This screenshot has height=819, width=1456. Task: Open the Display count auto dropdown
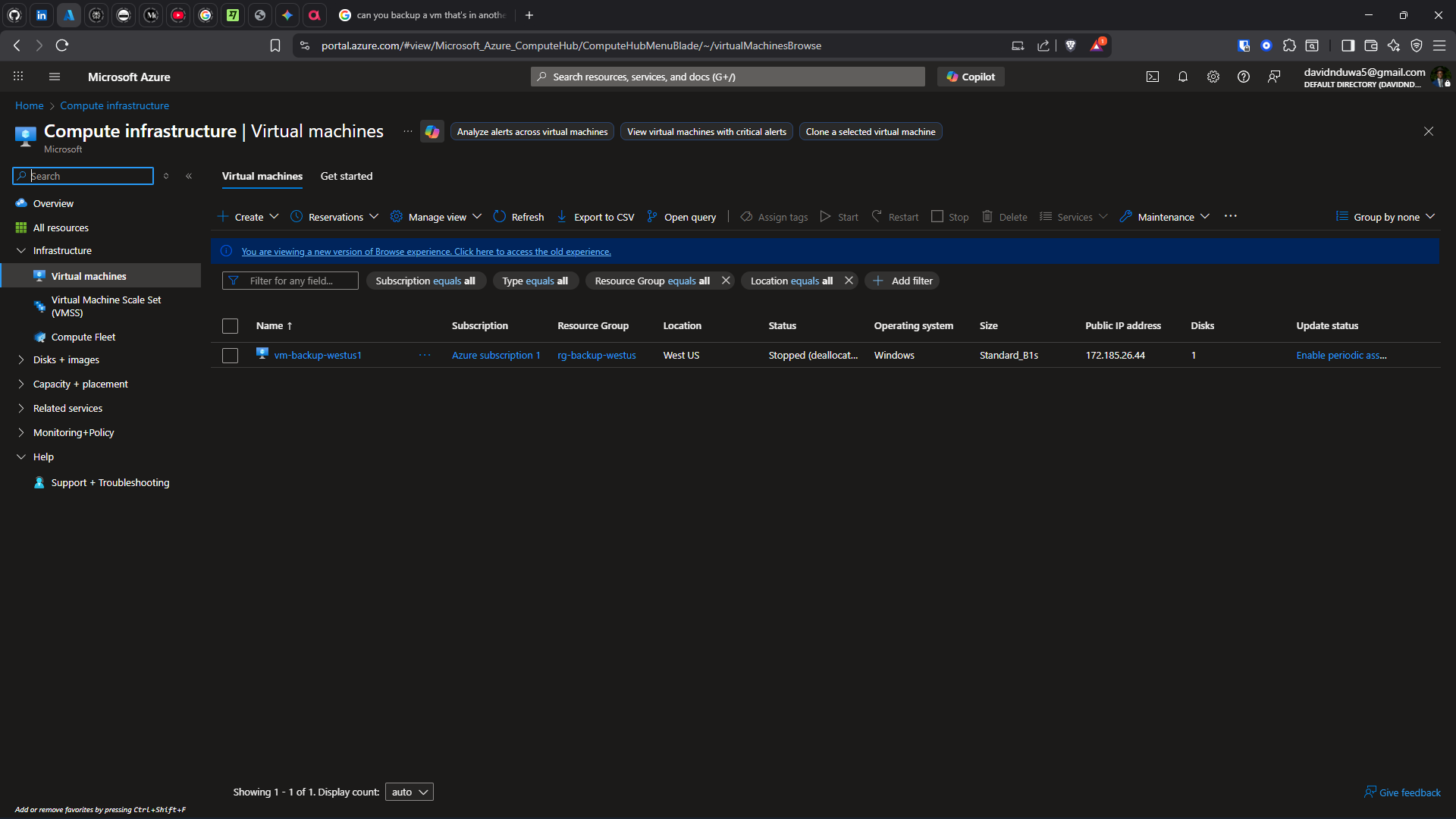[409, 792]
